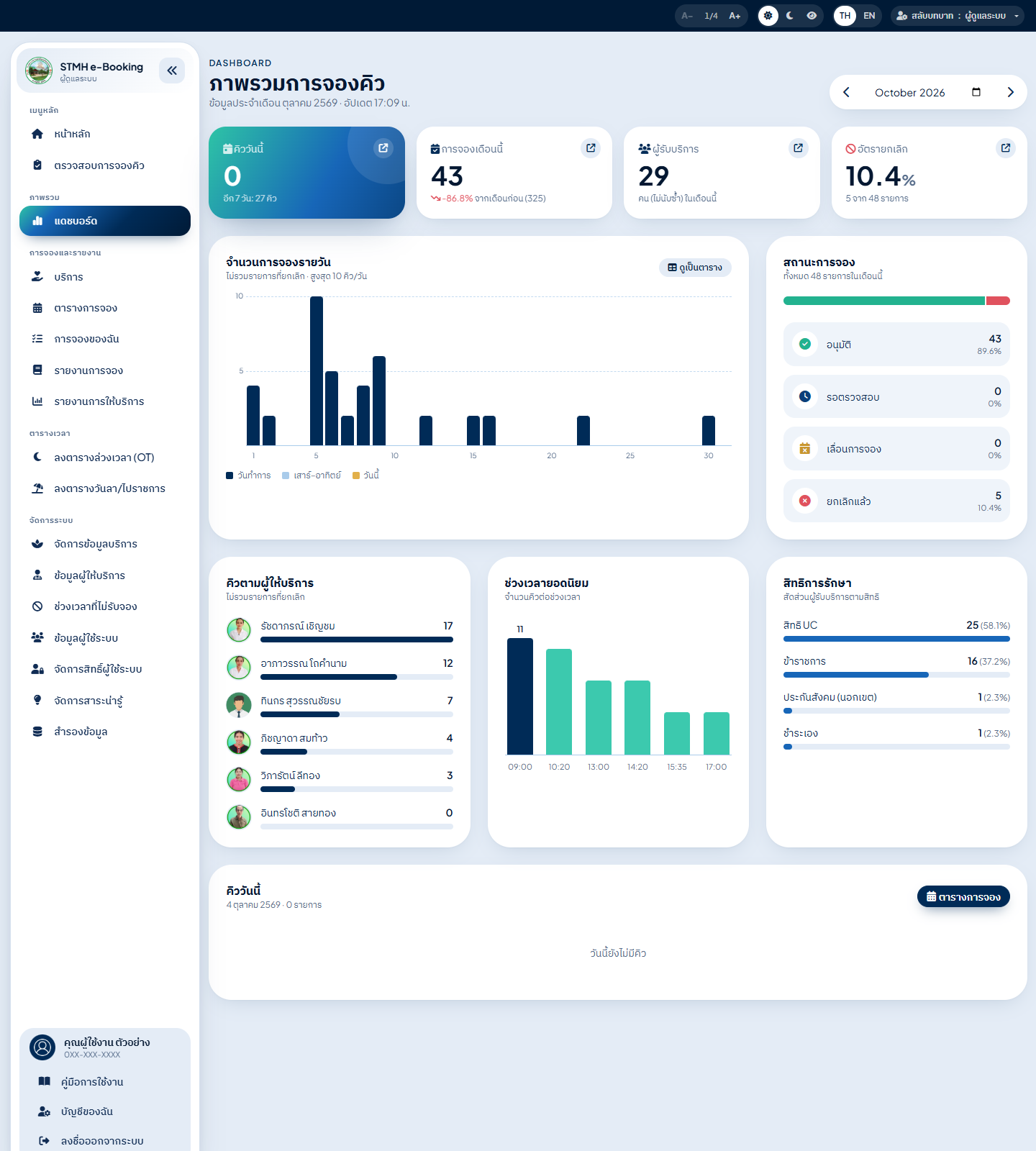Click the calendar icon in the month picker
The image size is (1036, 1151).
(976, 92)
